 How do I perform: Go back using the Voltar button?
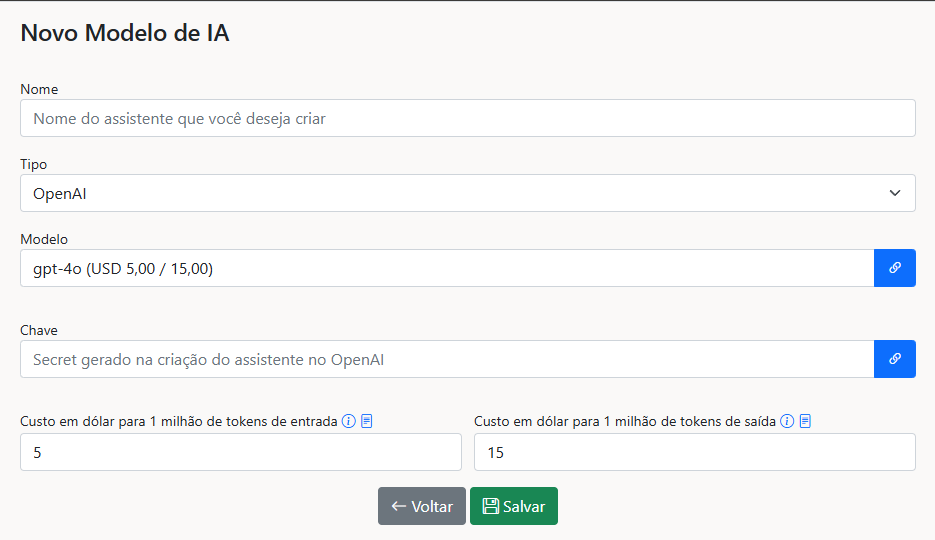tap(422, 506)
